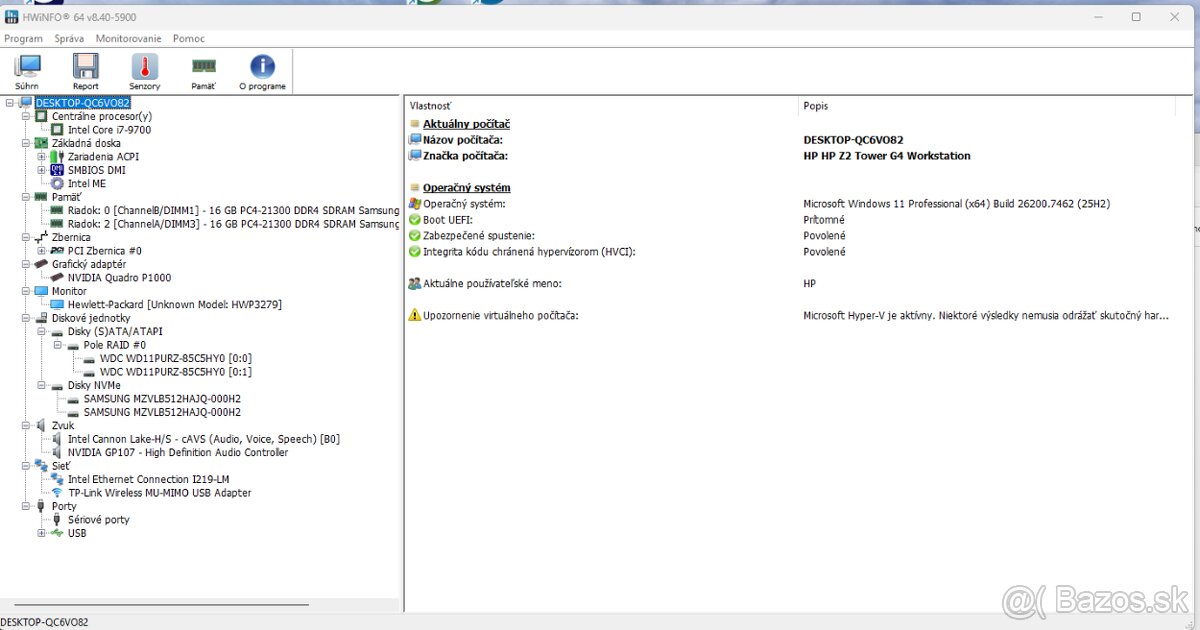Click the Pamäť memory module icon
Viewport: 1200px width, 630px height.
[203, 71]
